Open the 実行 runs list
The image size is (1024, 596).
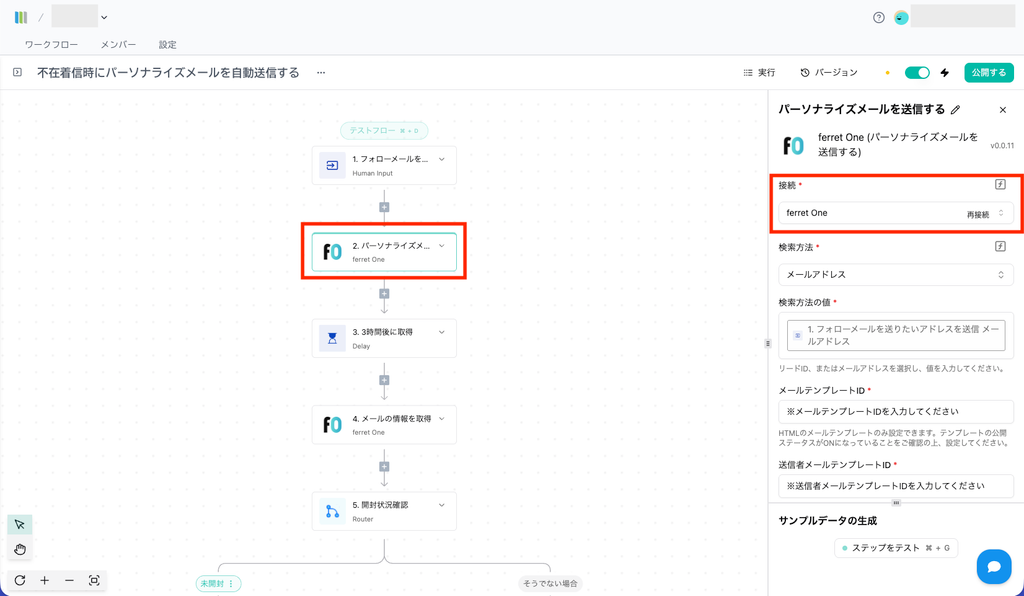(759, 72)
